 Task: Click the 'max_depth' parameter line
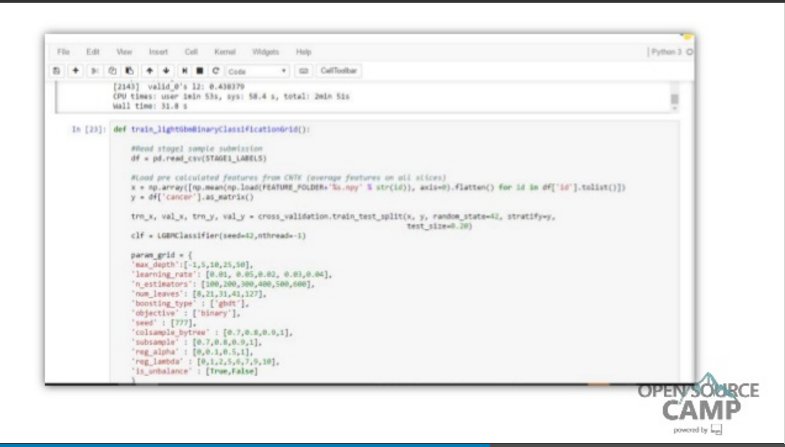192,265
